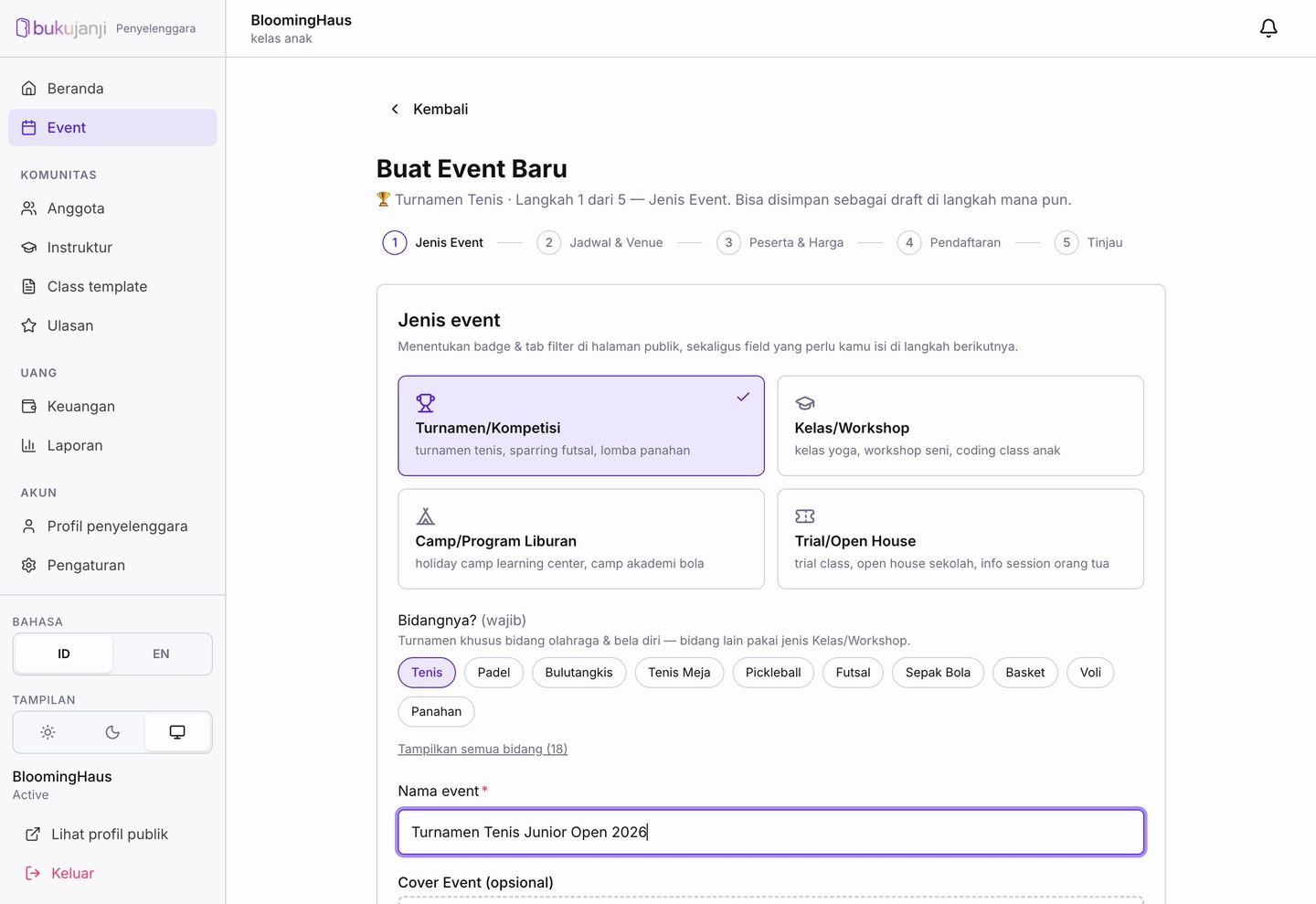Click external link icon for Lihat profil publik

click(33, 835)
